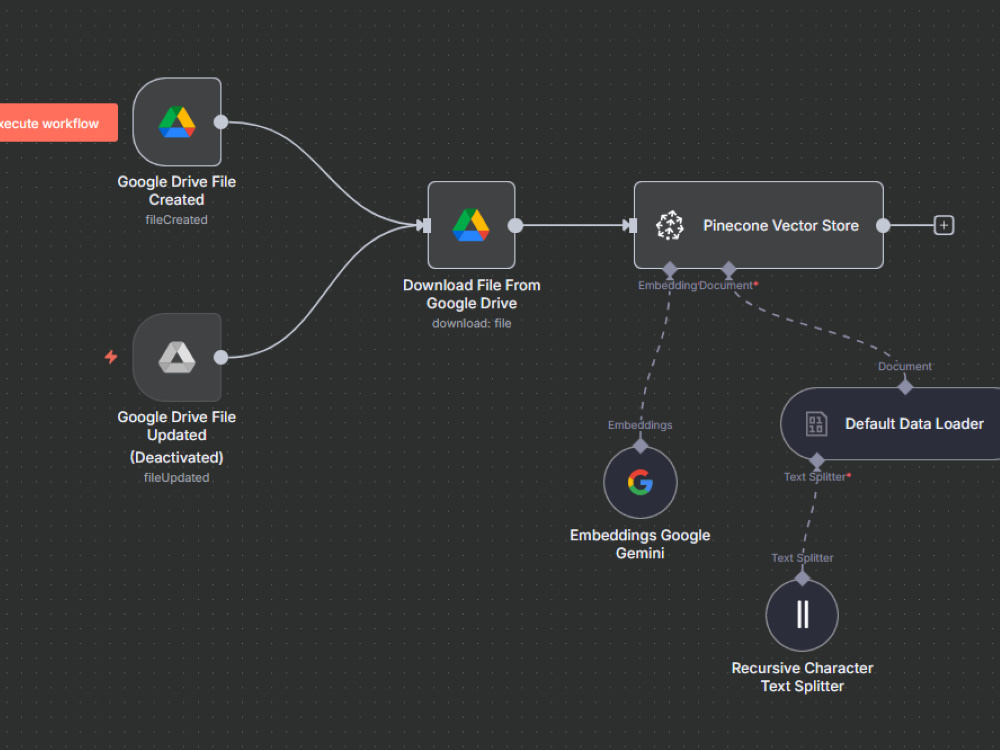1000x750 pixels.
Task: Click input connector of Download File node
Action: [x=427, y=225]
